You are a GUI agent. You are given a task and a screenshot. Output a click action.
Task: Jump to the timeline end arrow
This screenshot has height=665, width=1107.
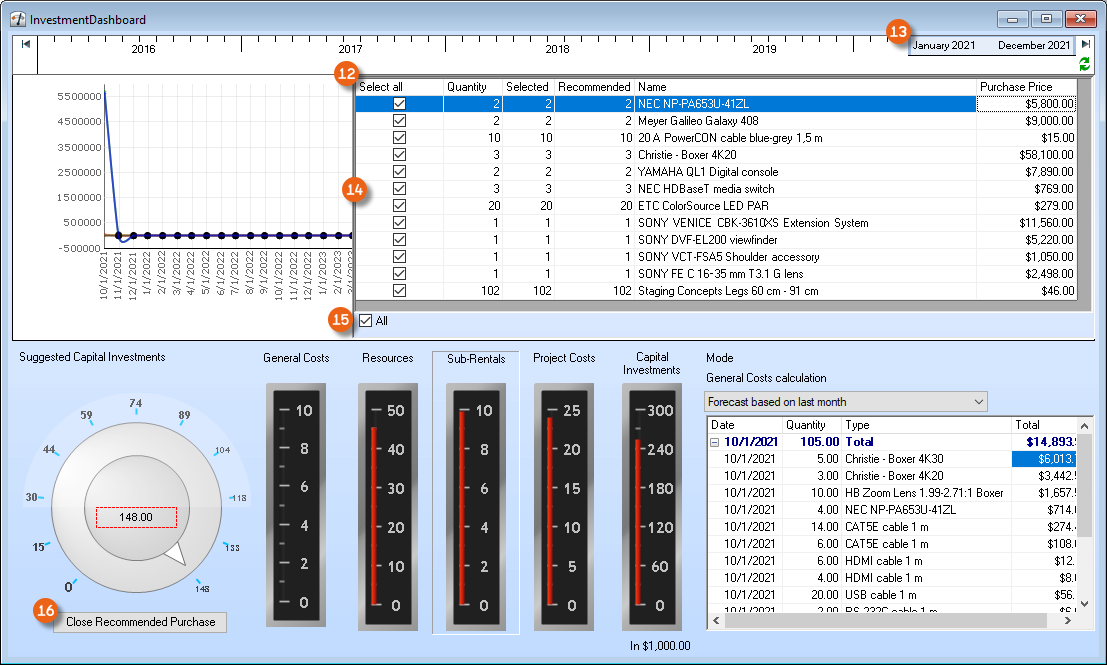[1085, 44]
